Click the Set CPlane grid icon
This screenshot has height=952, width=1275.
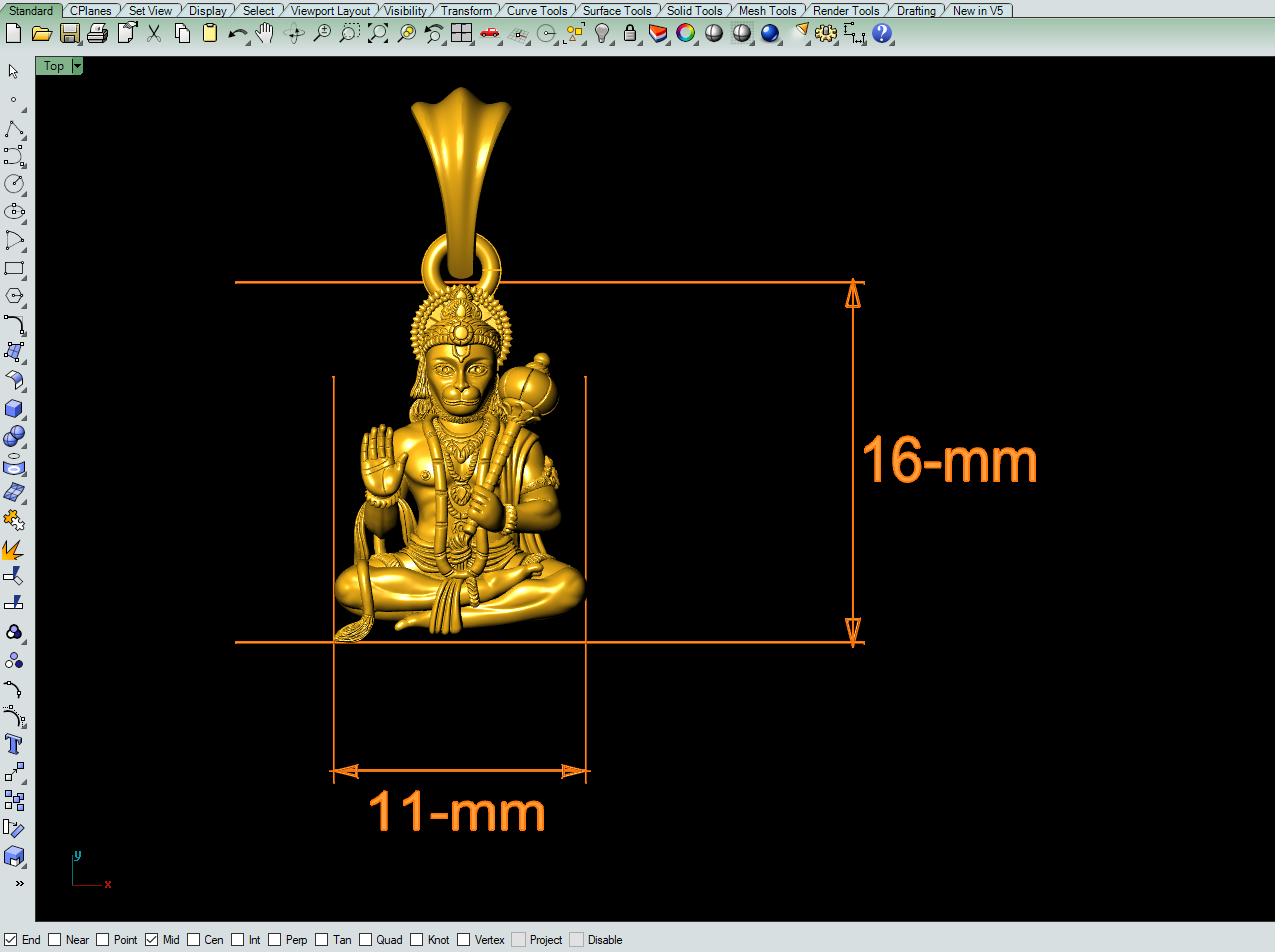tap(518, 34)
